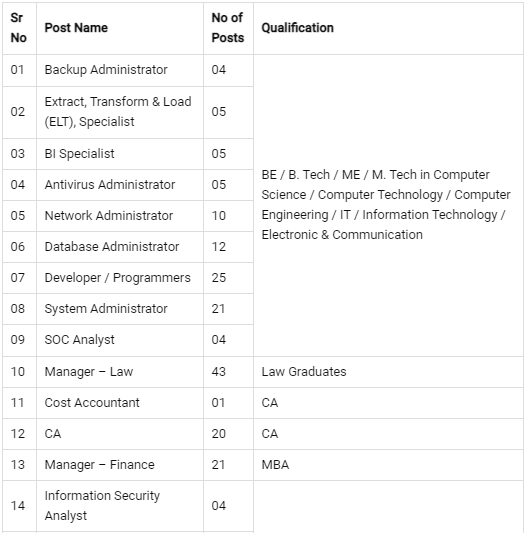The height and width of the screenshot is (533, 527).
Task: Select the Backup Administrator post name cell
Action: (x=120, y=70)
